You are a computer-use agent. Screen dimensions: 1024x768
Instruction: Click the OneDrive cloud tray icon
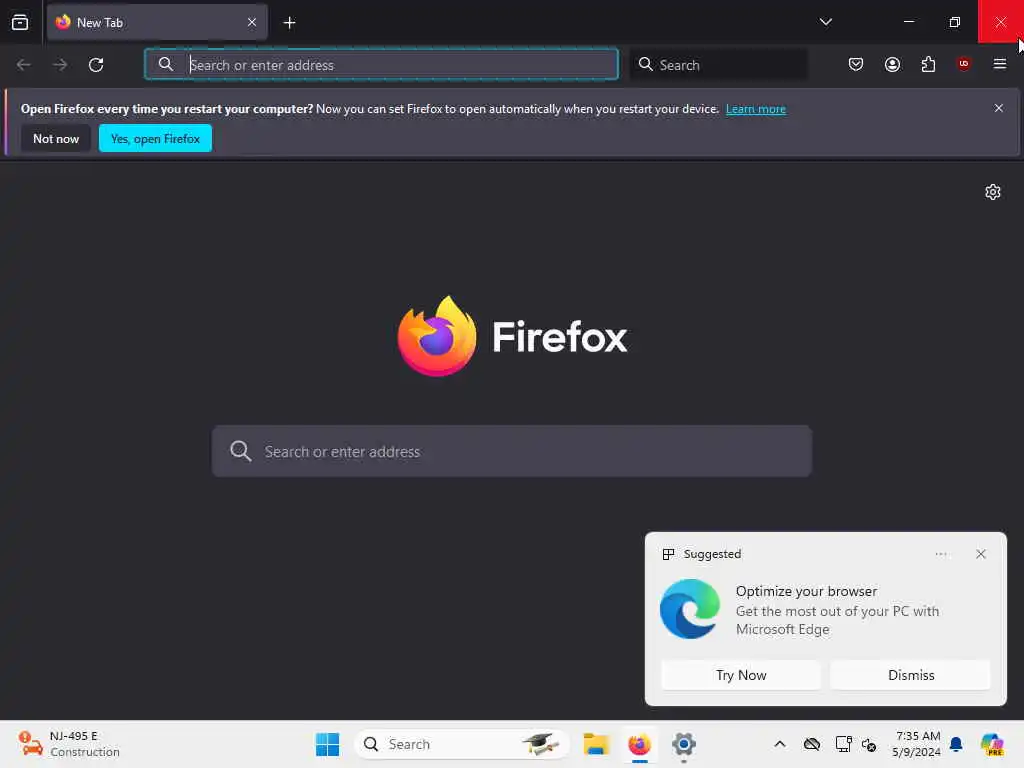pos(812,744)
